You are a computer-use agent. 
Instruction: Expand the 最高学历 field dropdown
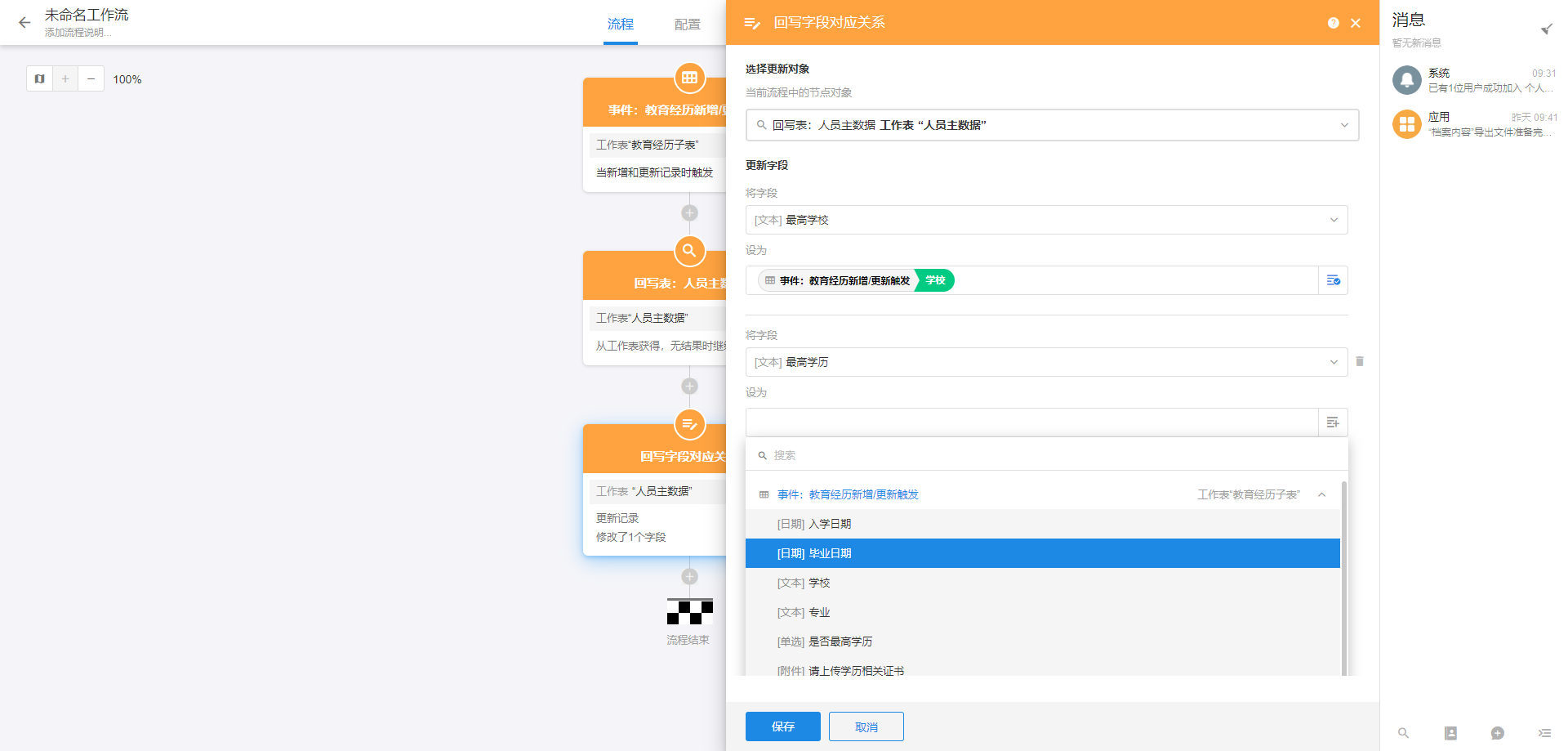(1046, 362)
